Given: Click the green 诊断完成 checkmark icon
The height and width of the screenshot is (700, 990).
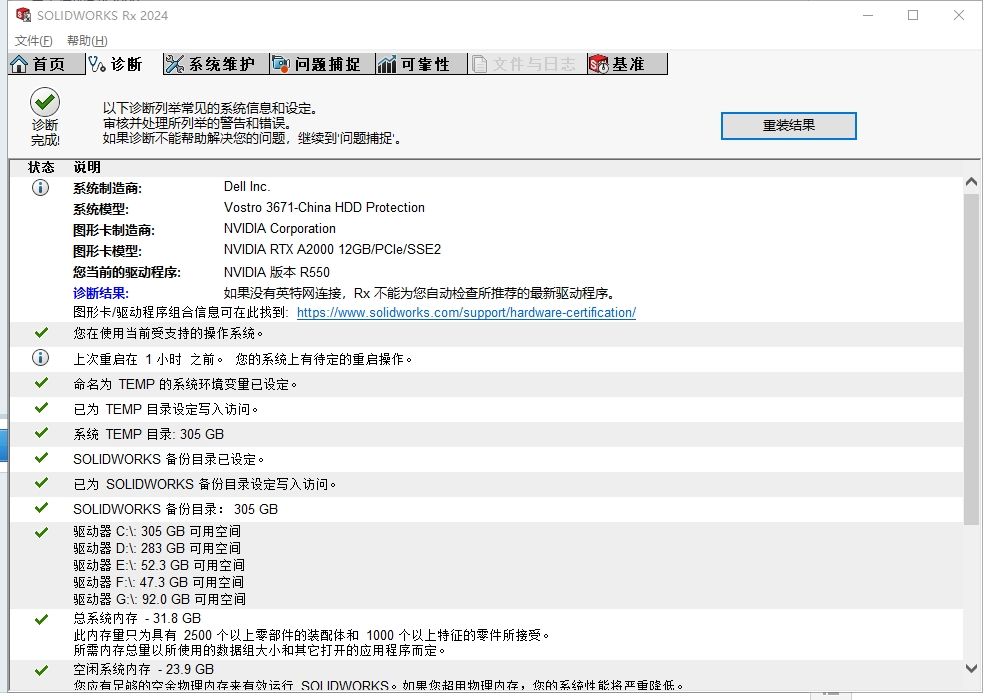Looking at the screenshot, I should pyautogui.click(x=45, y=102).
